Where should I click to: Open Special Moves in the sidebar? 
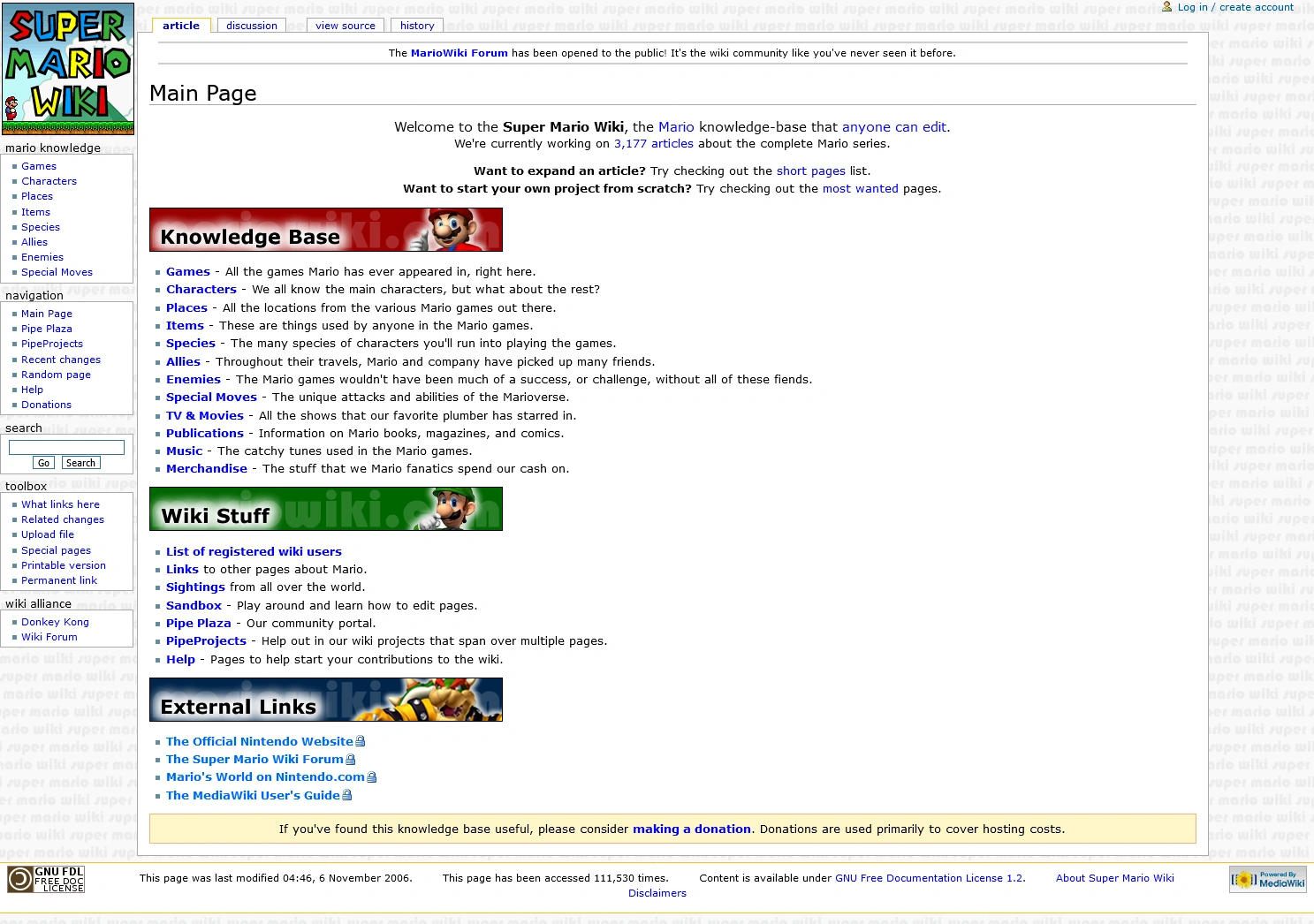pos(57,272)
